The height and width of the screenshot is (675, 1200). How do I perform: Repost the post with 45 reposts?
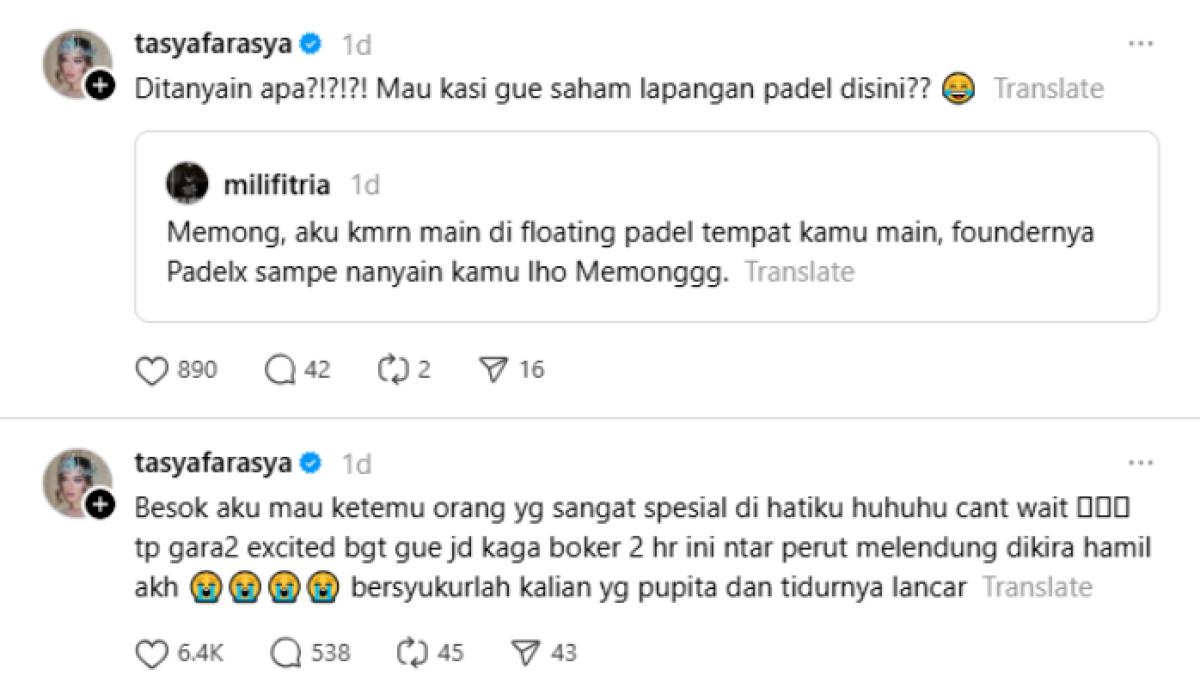412,653
